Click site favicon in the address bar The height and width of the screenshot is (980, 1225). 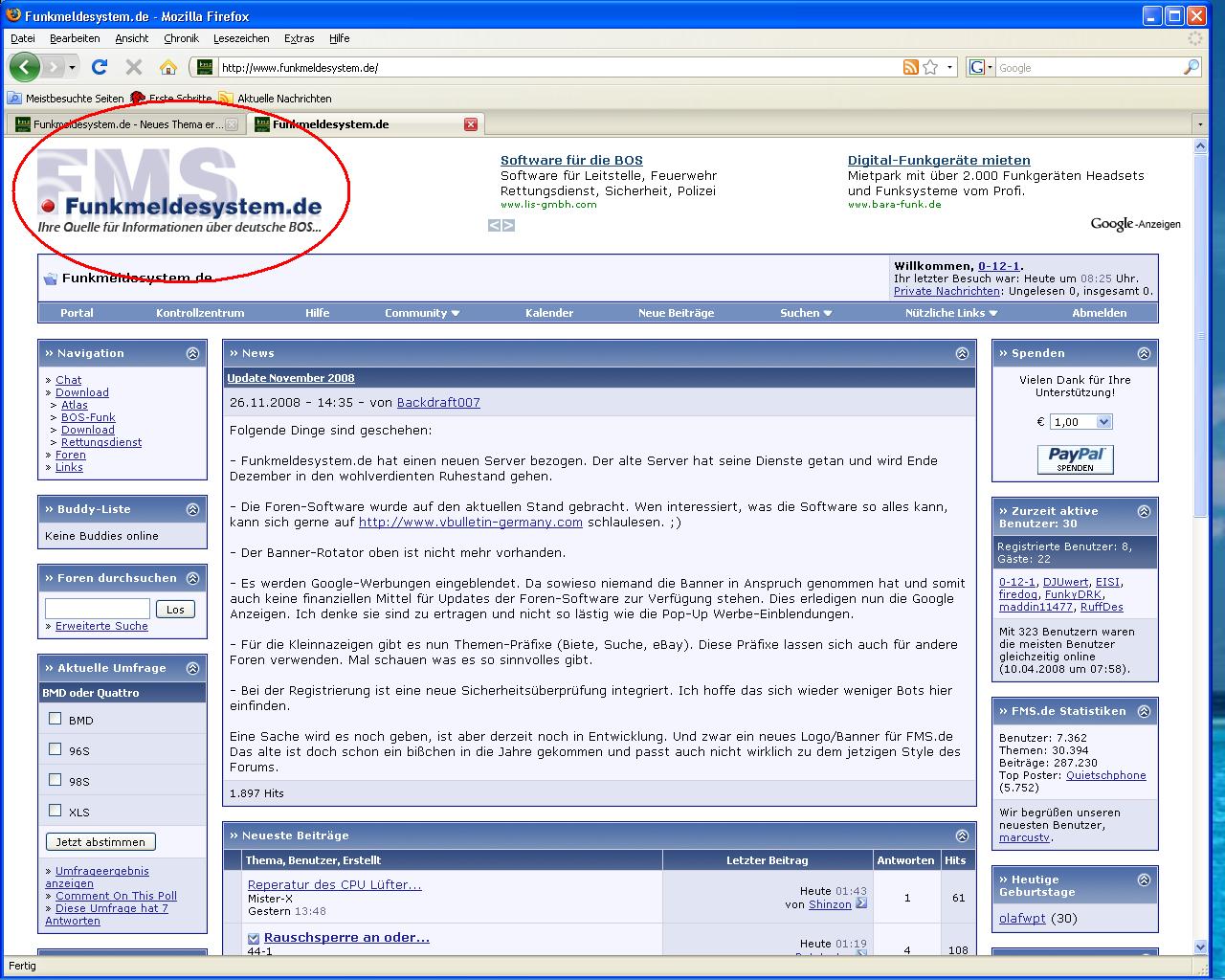coord(204,67)
